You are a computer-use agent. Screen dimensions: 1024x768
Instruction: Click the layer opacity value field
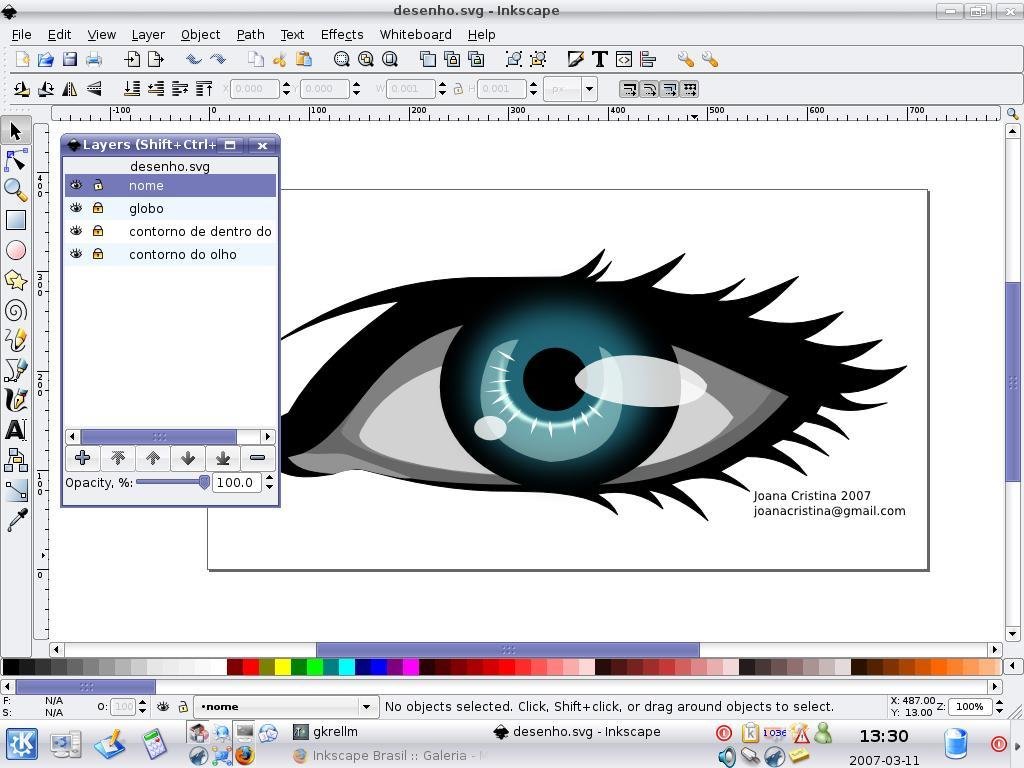coord(236,483)
